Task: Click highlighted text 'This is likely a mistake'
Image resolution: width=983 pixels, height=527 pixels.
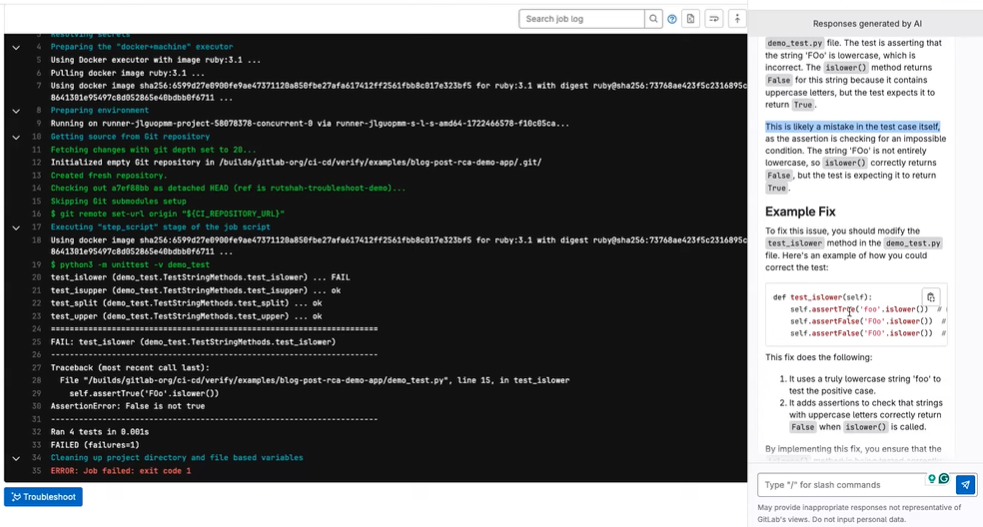Action: pos(853,127)
